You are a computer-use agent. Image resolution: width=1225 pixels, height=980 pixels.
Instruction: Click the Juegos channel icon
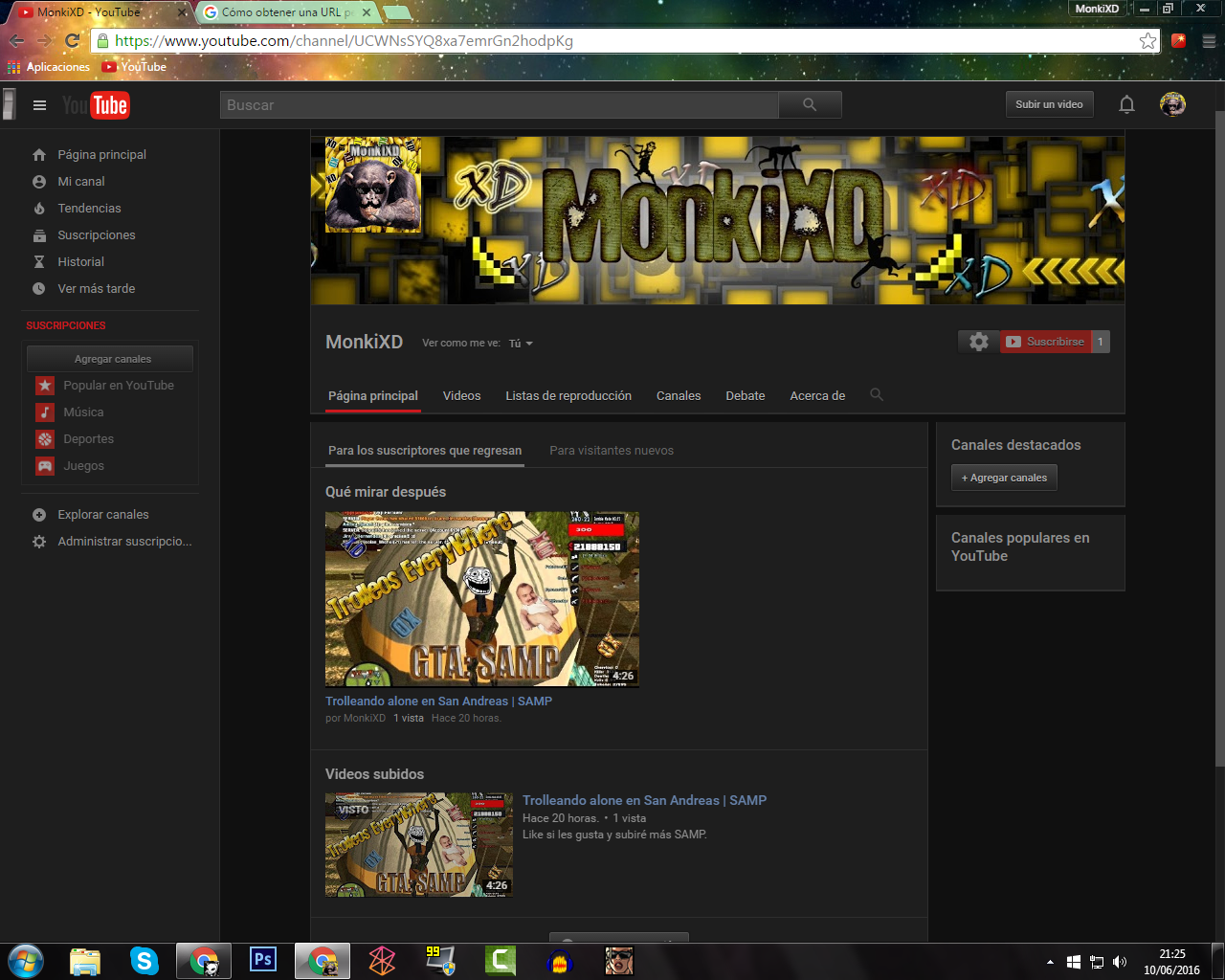[x=45, y=466]
